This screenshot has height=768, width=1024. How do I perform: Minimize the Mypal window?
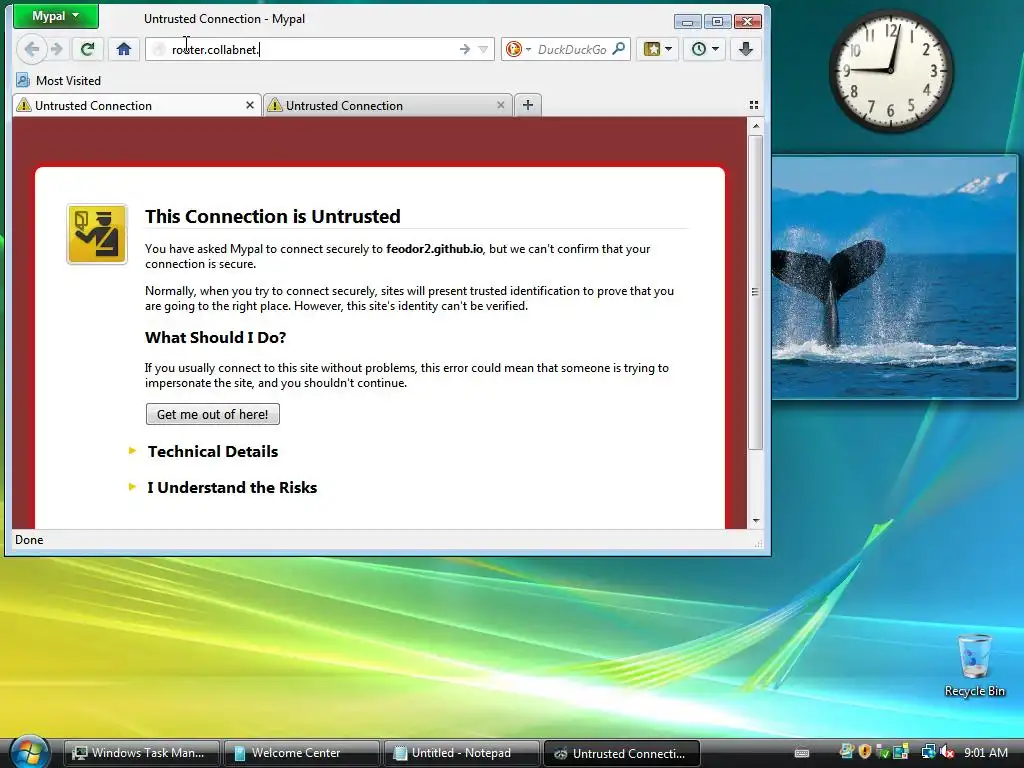point(687,22)
